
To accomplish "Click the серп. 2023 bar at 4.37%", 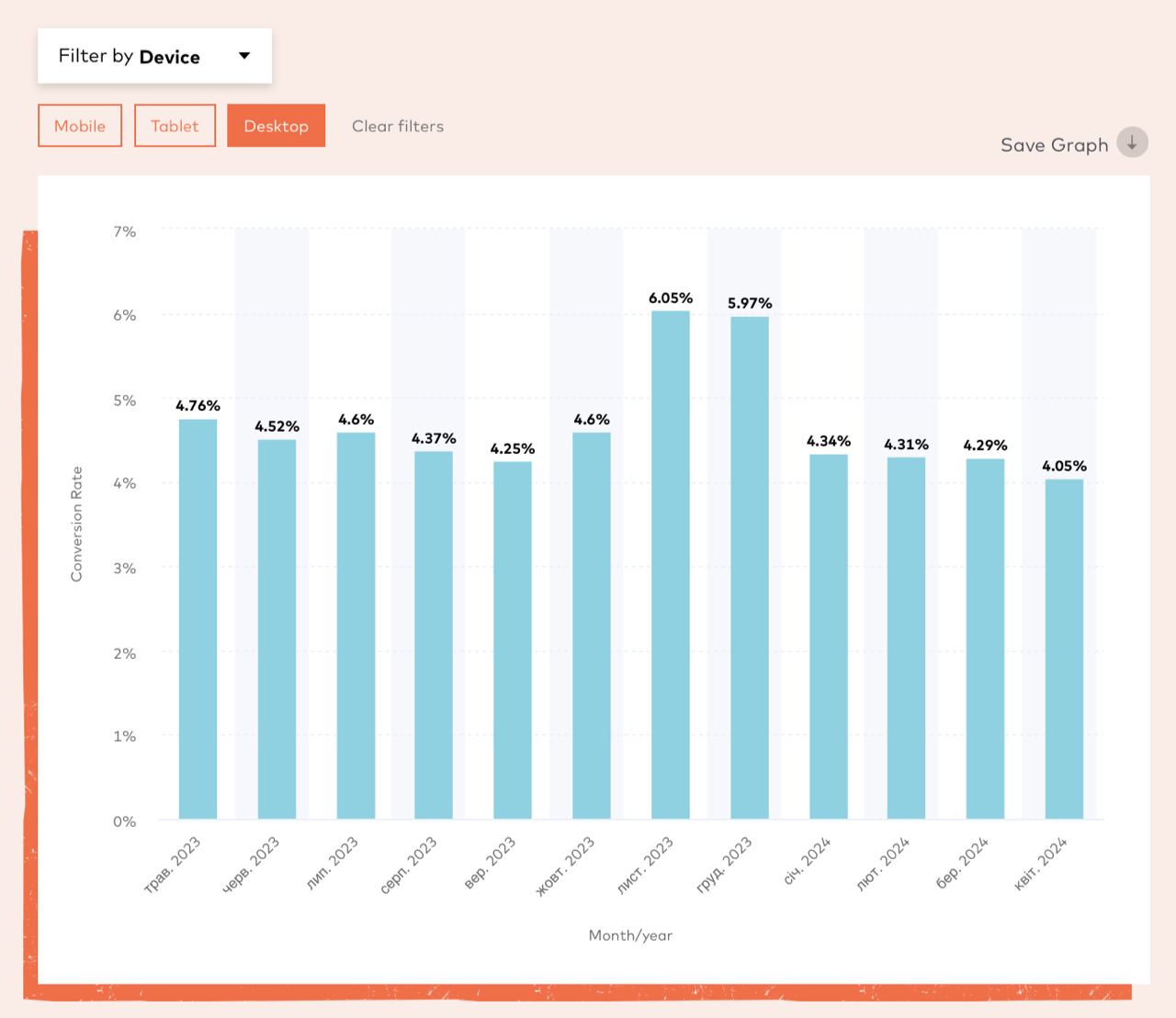I will tap(434, 635).
